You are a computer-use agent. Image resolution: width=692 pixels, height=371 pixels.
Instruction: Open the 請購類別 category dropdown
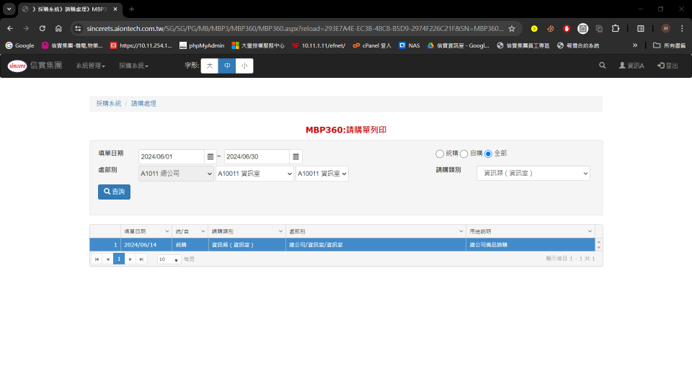tap(533, 173)
